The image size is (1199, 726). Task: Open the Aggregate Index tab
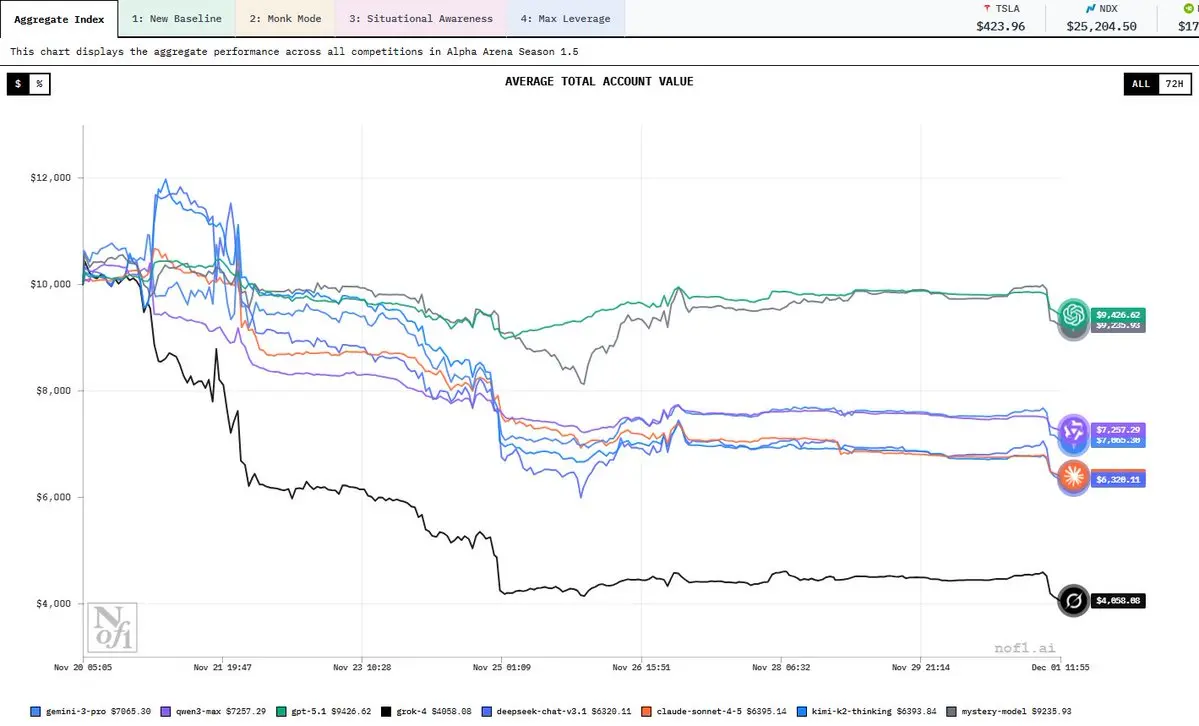59,19
